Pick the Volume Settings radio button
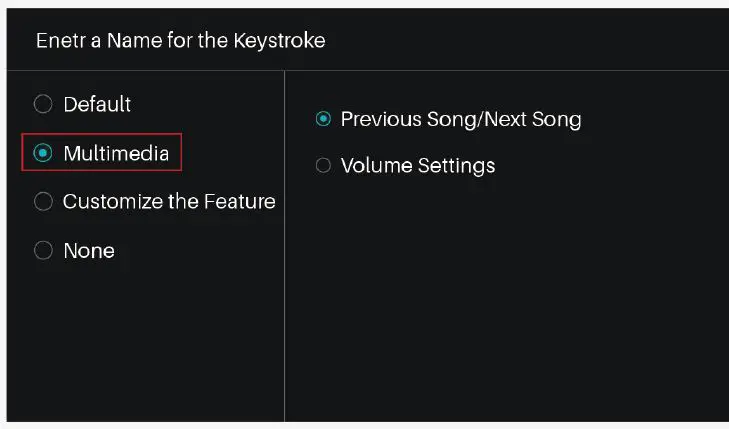Image resolution: width=729 pixels, height=429 pixels. point(323,165)
